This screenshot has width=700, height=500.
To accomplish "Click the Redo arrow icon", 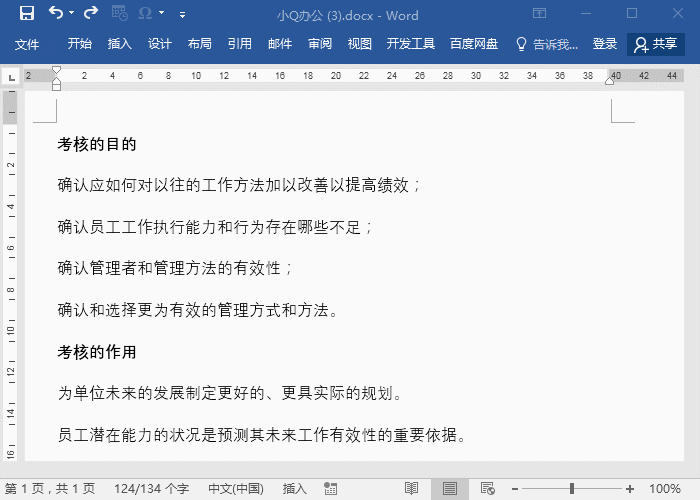I will (91, 13).
